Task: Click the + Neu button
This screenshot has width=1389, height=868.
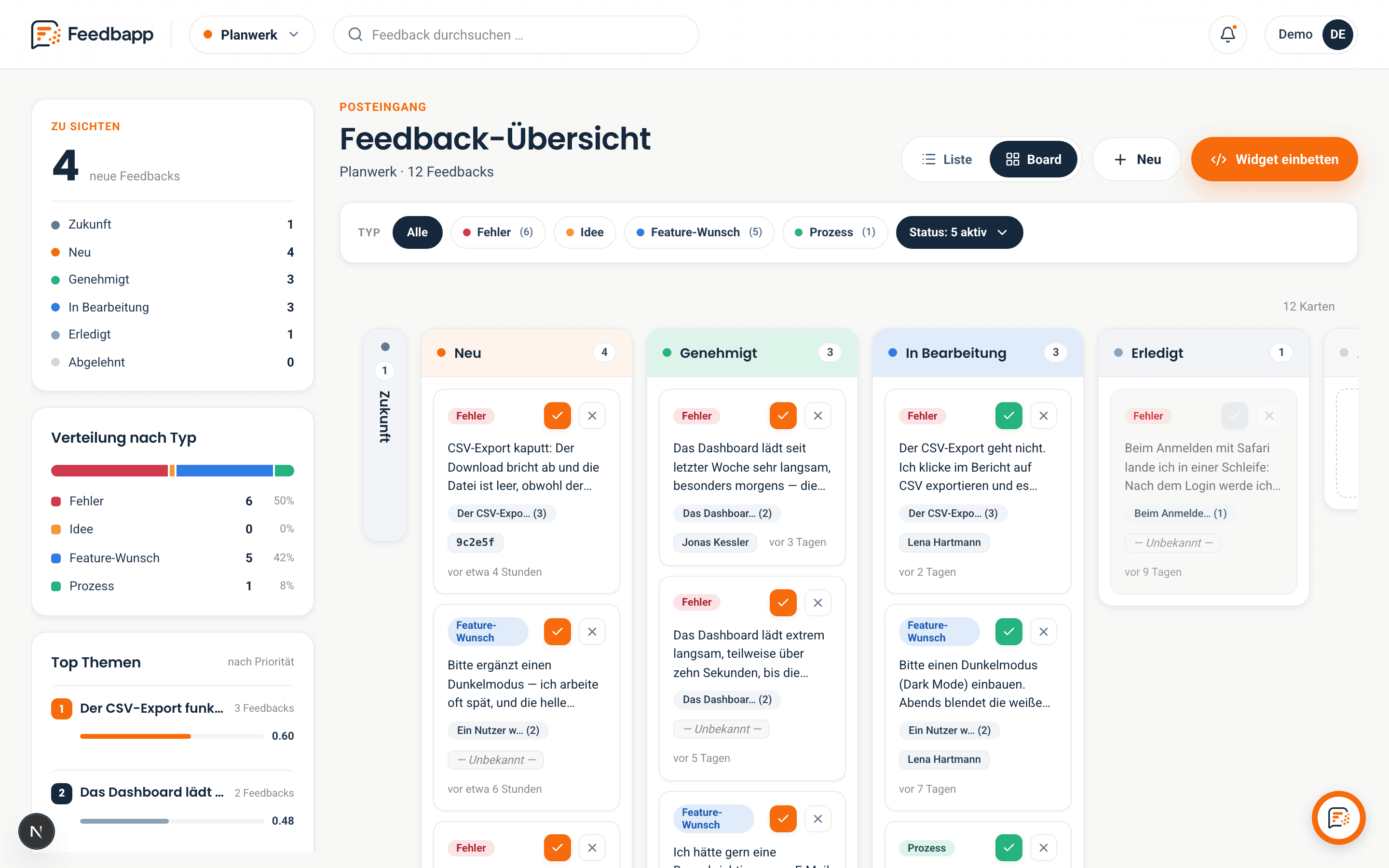Action: (x=1136, y=159)
